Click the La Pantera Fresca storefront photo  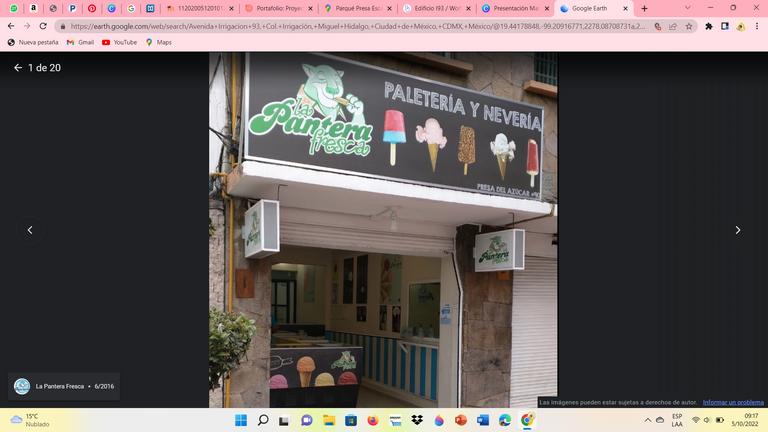tap(383, 230)
